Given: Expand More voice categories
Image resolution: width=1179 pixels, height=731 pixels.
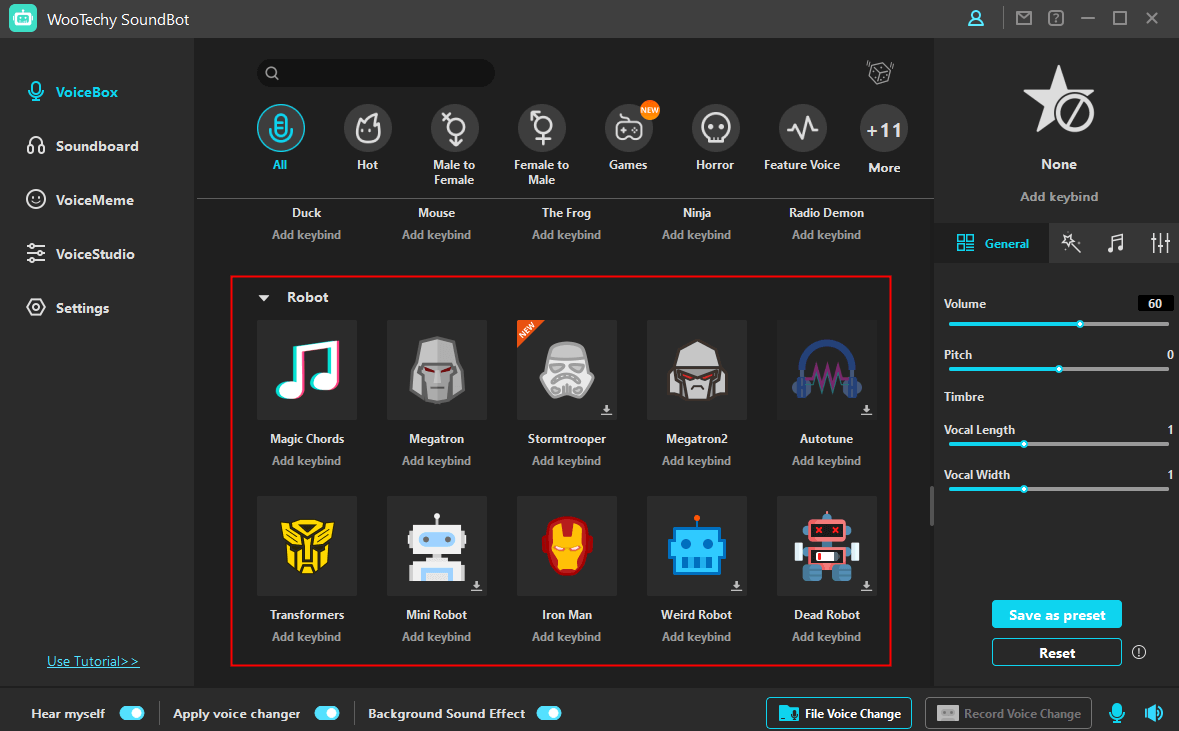Looking at the screenshot, I should click(884, 129).
